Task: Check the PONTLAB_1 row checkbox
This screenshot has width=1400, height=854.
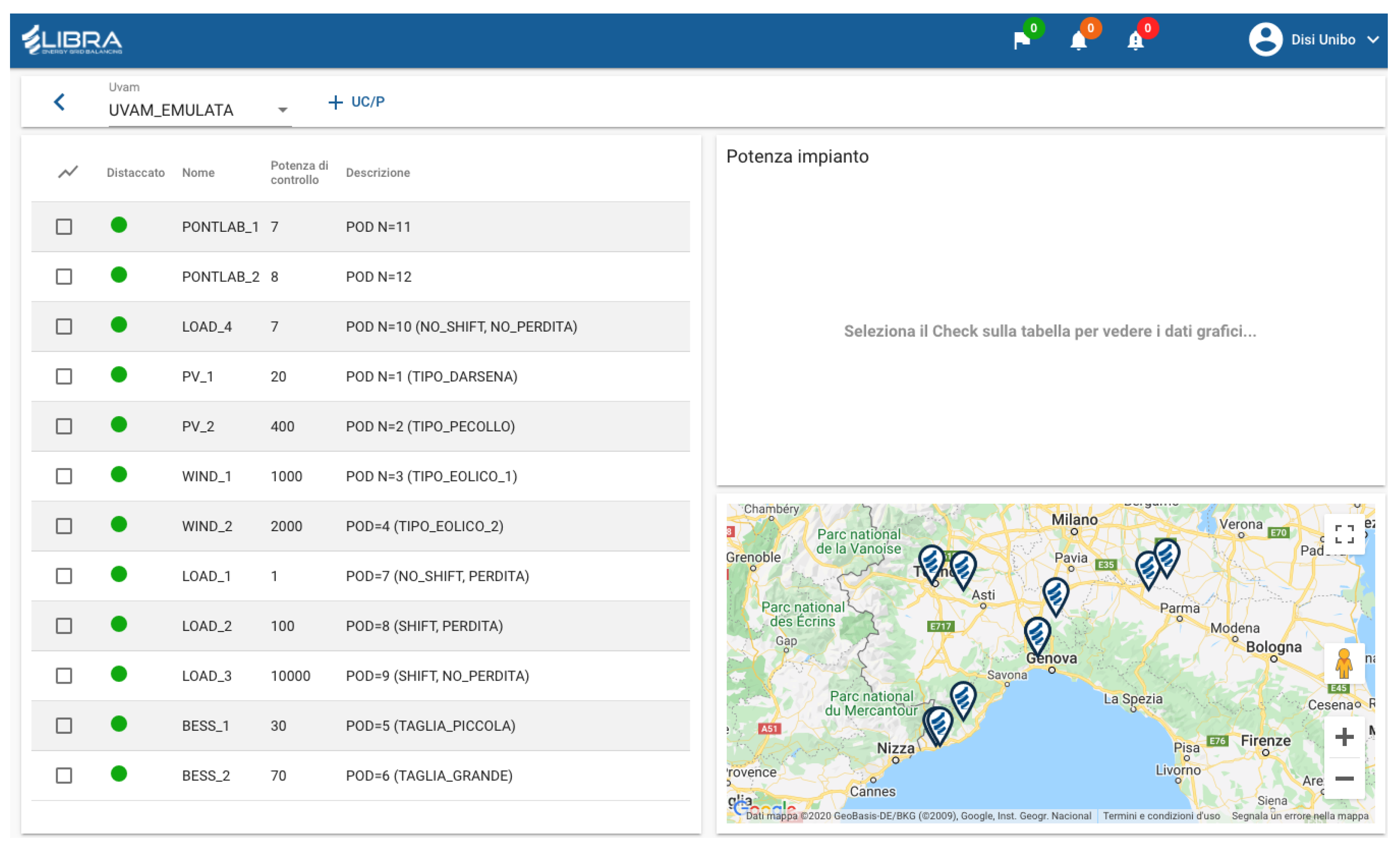Action: [x=64, y=227]
